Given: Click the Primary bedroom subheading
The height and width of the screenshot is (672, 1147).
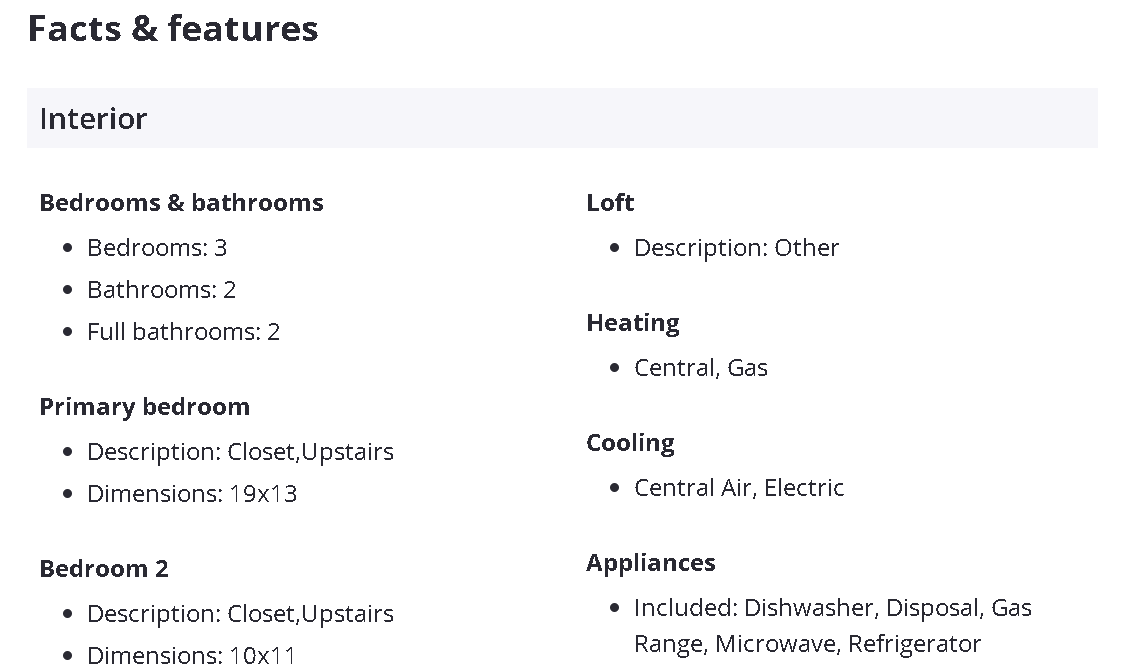Looking at the screenshot, I should click(144, 407).
